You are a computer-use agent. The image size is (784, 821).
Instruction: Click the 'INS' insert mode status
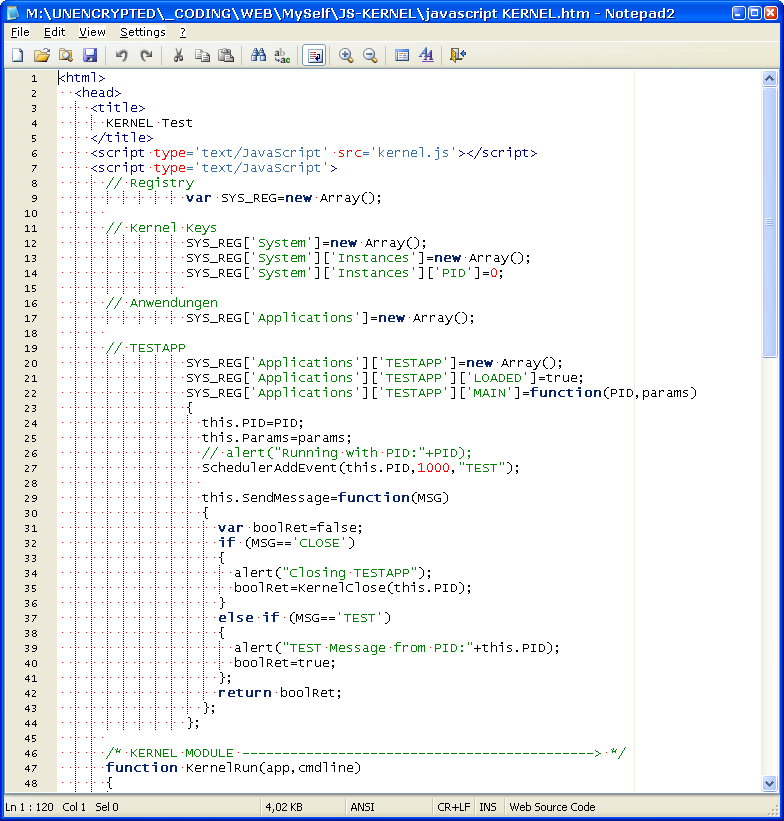coord(488,807)
